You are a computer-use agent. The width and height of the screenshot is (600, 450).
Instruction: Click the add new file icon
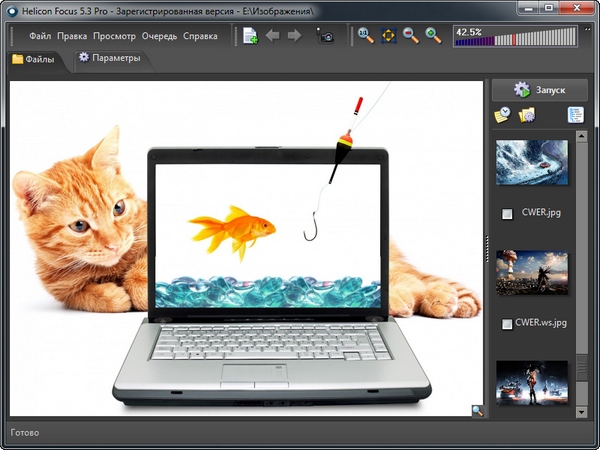pos(250,36)
